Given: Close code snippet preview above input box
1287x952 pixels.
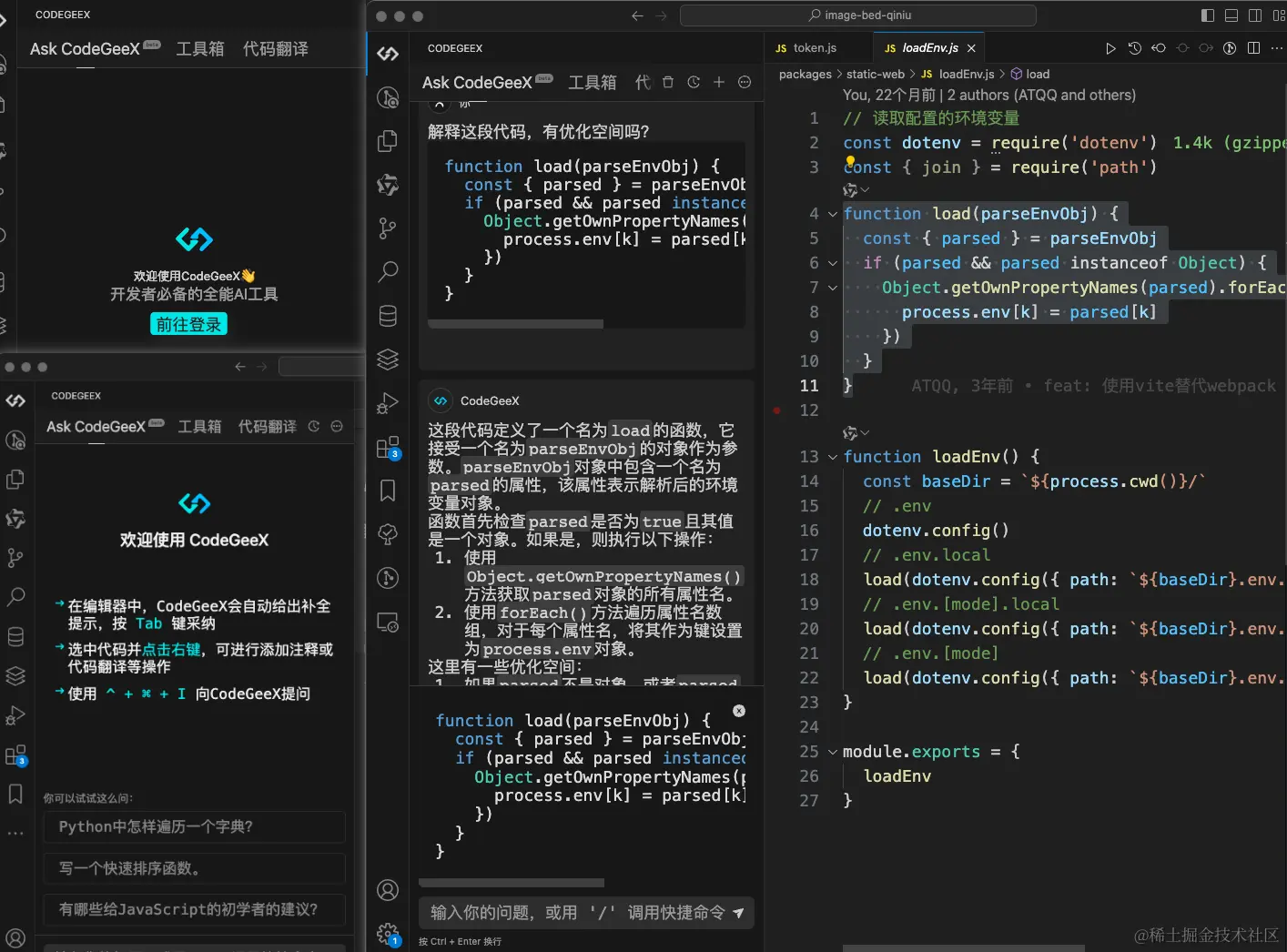Looking at the screenshot, I should (739, 711).
